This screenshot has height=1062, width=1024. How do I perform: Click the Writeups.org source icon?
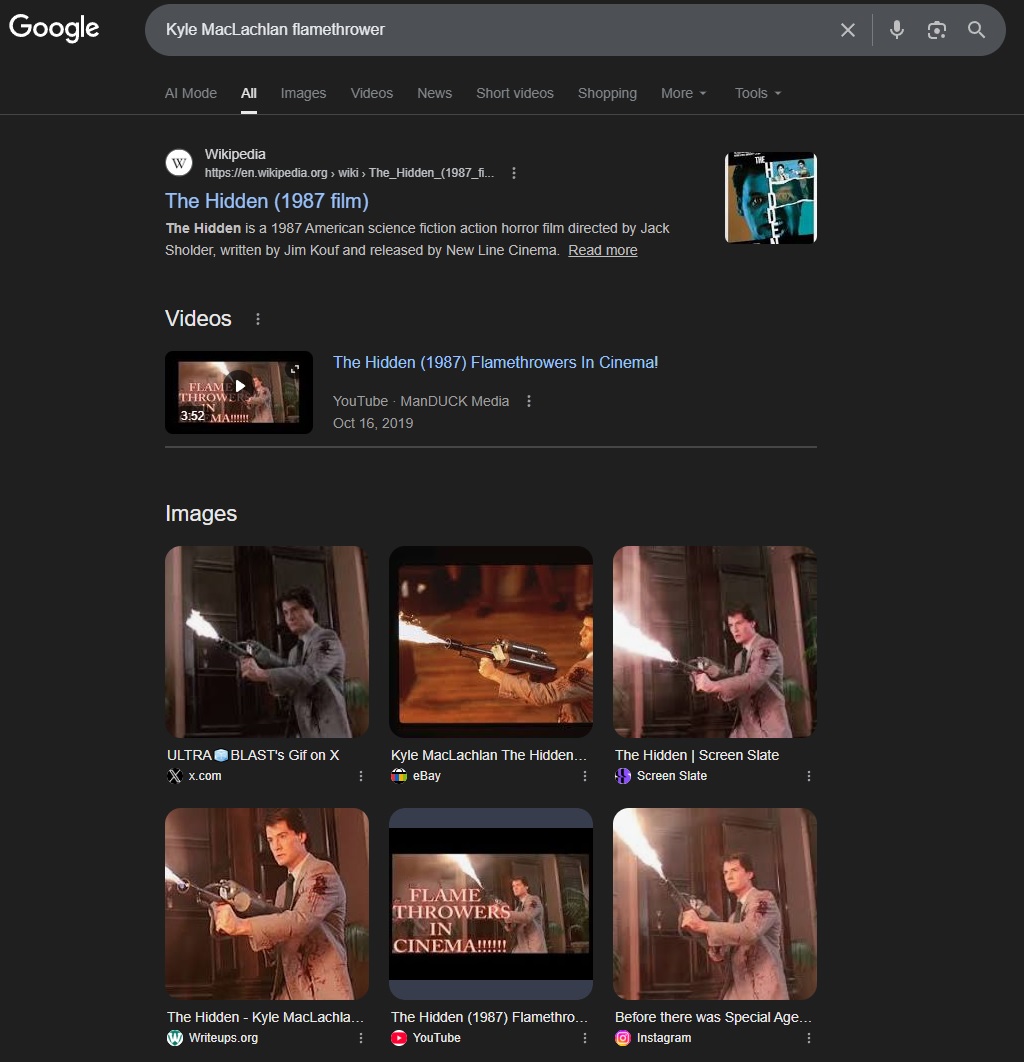tap(175, 1038)
